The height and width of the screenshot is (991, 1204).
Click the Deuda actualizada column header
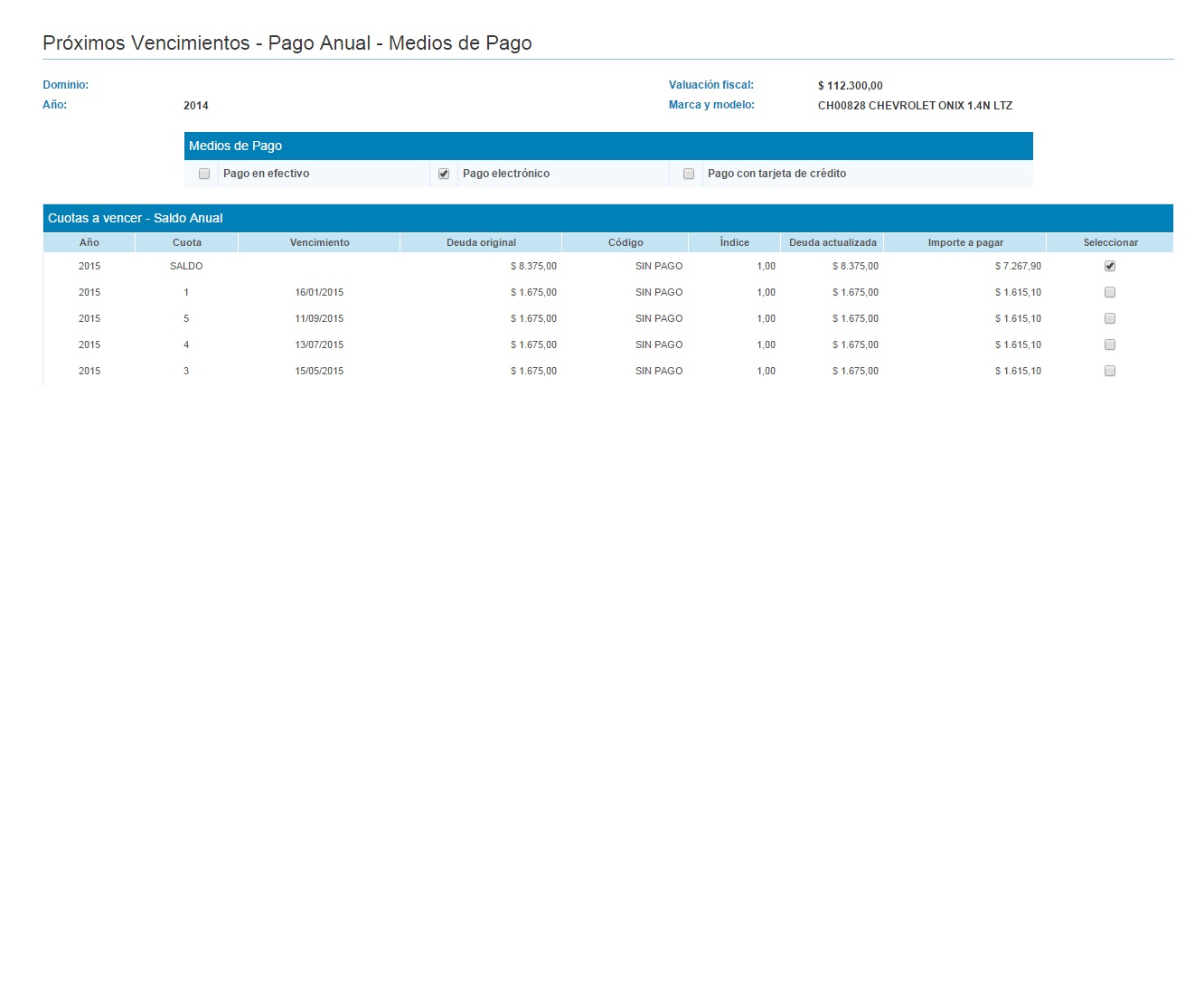(x=832, y=242)
